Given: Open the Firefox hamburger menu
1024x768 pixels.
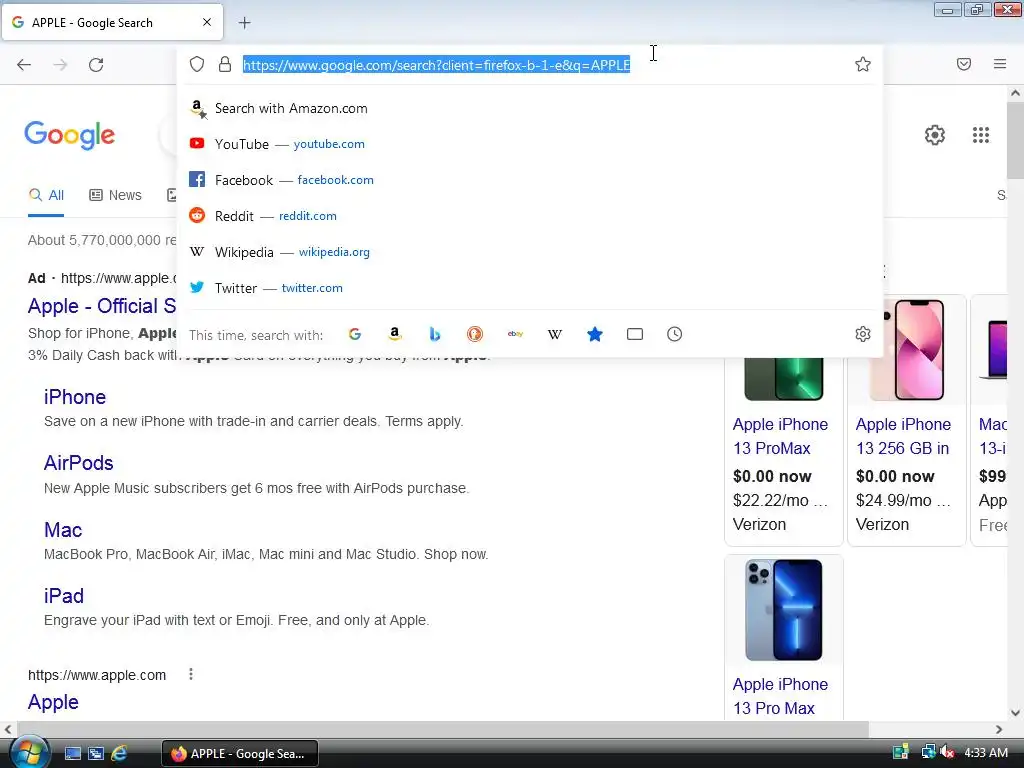Looking at the screenshot, I should pos(1000,64).
